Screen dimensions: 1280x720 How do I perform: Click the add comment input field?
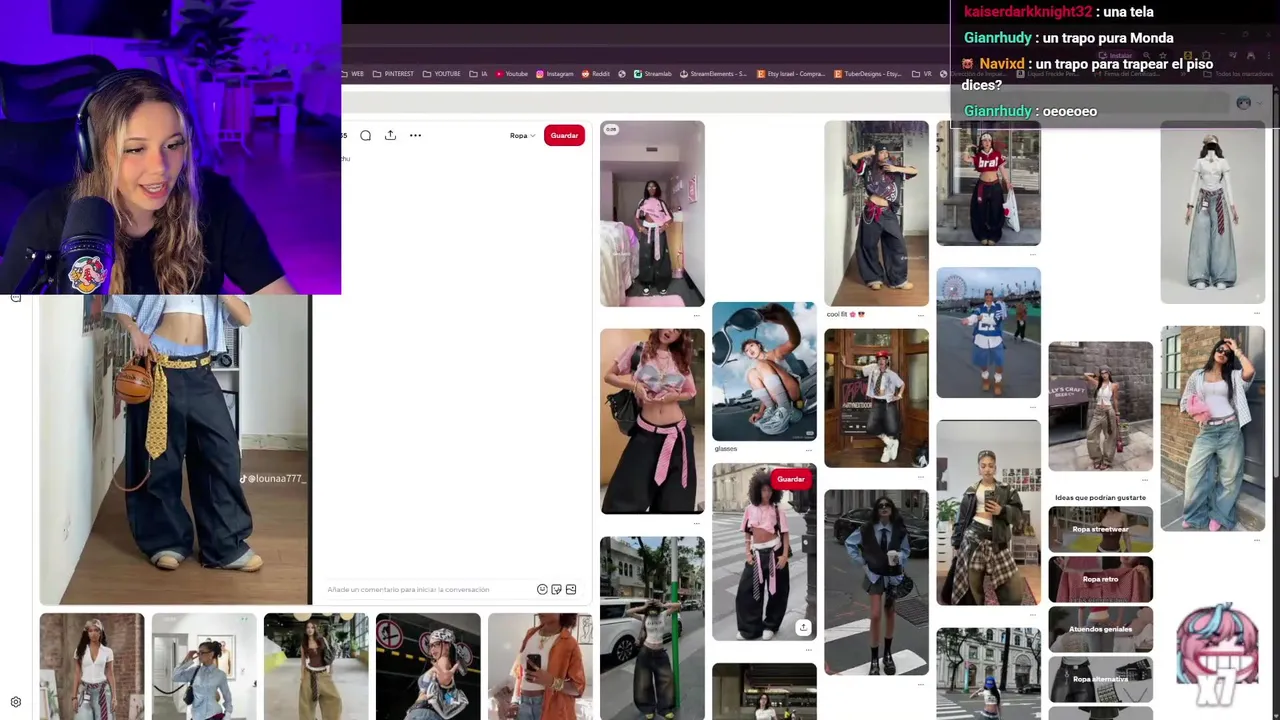pyautogui.click(x=430, y=590)
